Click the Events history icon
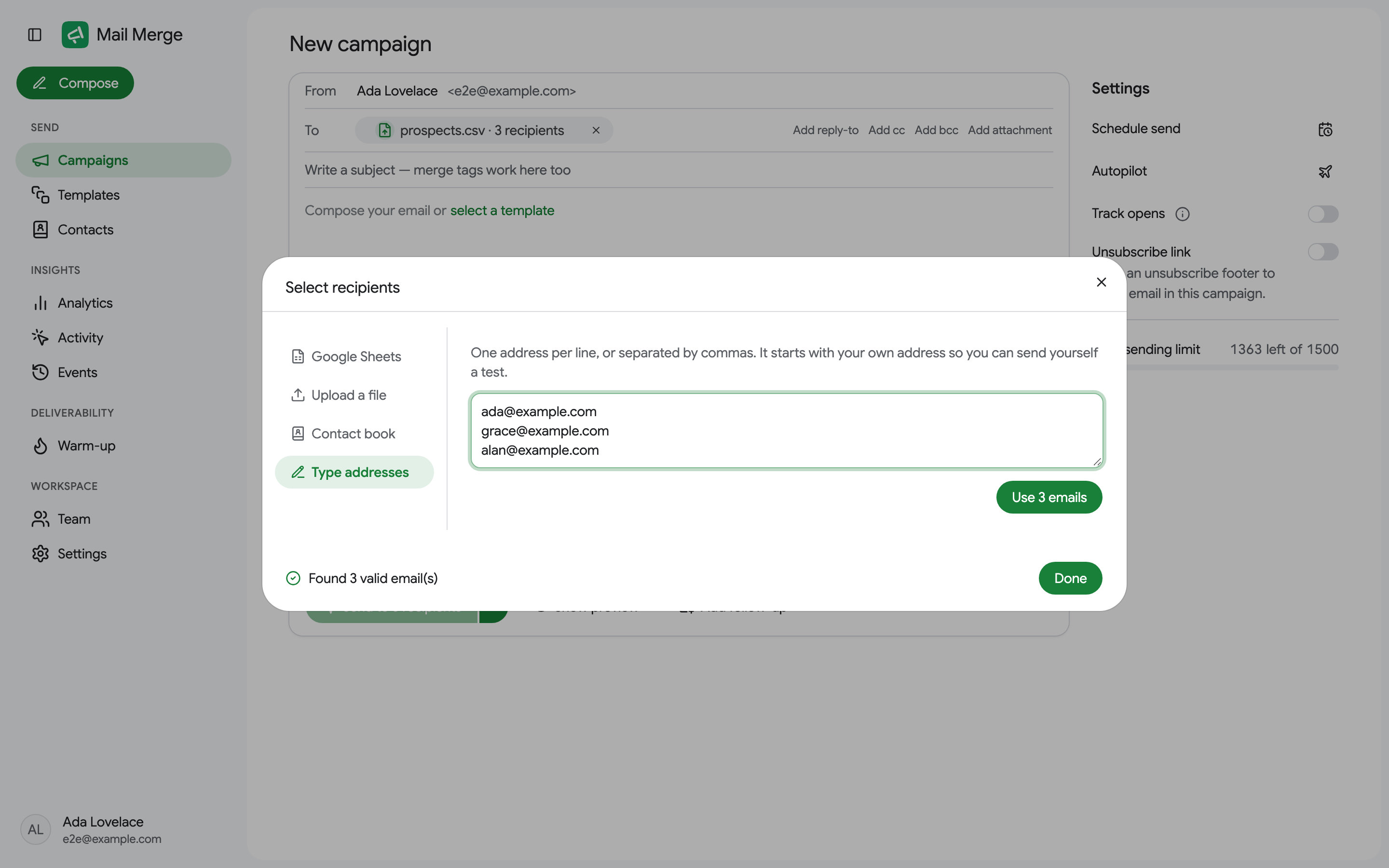This screenshot has width=1389, height=868. tap(40, 372)
